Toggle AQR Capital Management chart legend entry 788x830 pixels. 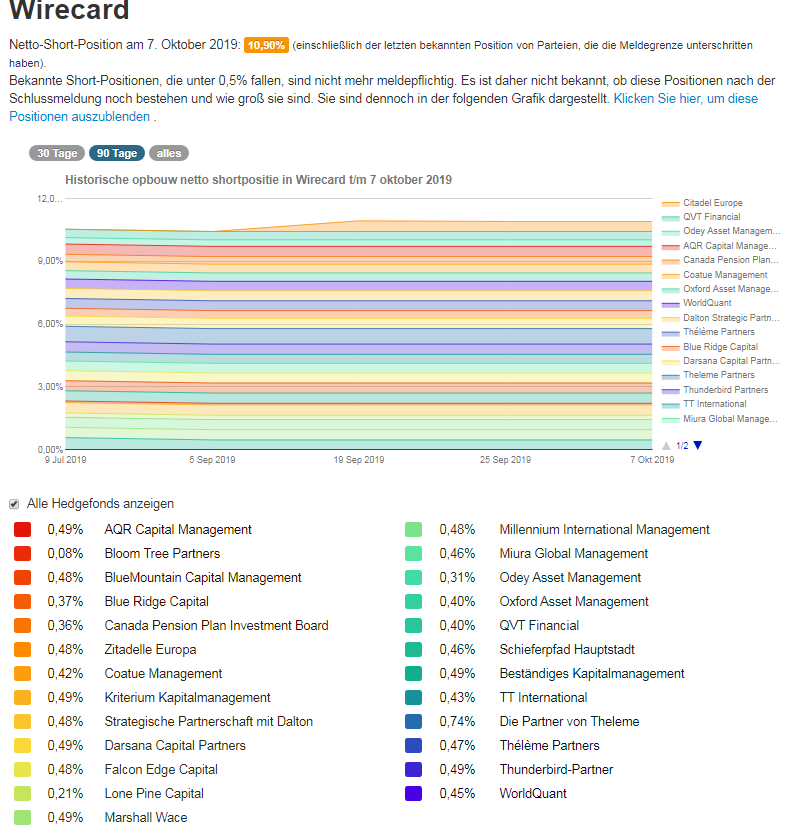pos(719,246)
